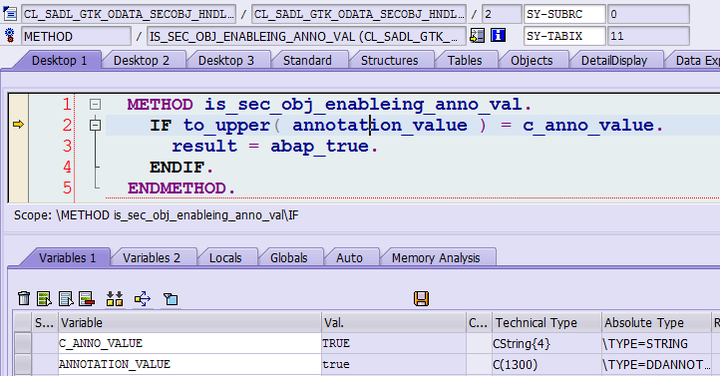Click the orange floppy disk save icon
Screen dimensions: 720x376
click(421, 298)
